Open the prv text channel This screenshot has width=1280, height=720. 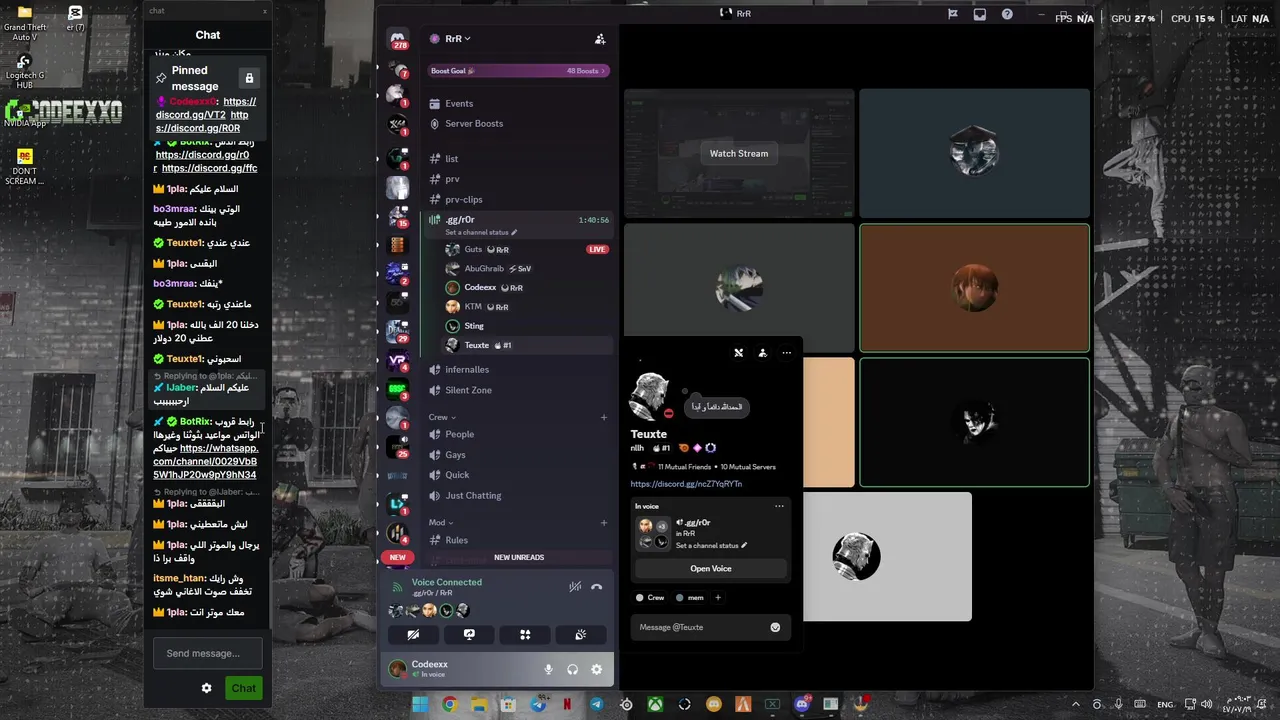point(452,179)
